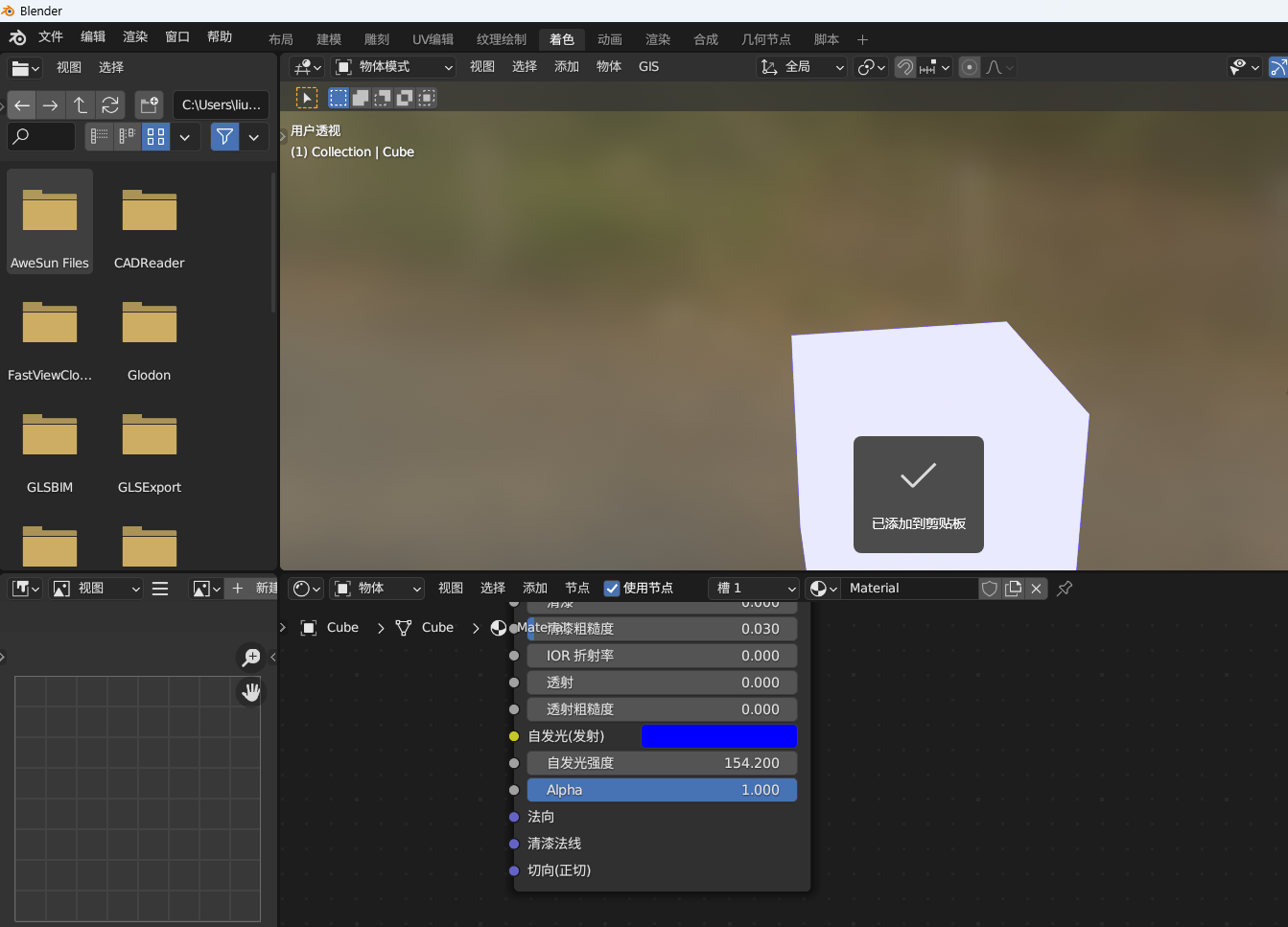The image size is (1288, 927).
Task: Click the 自发光强度 value field
Action: (x=662, y=763)
